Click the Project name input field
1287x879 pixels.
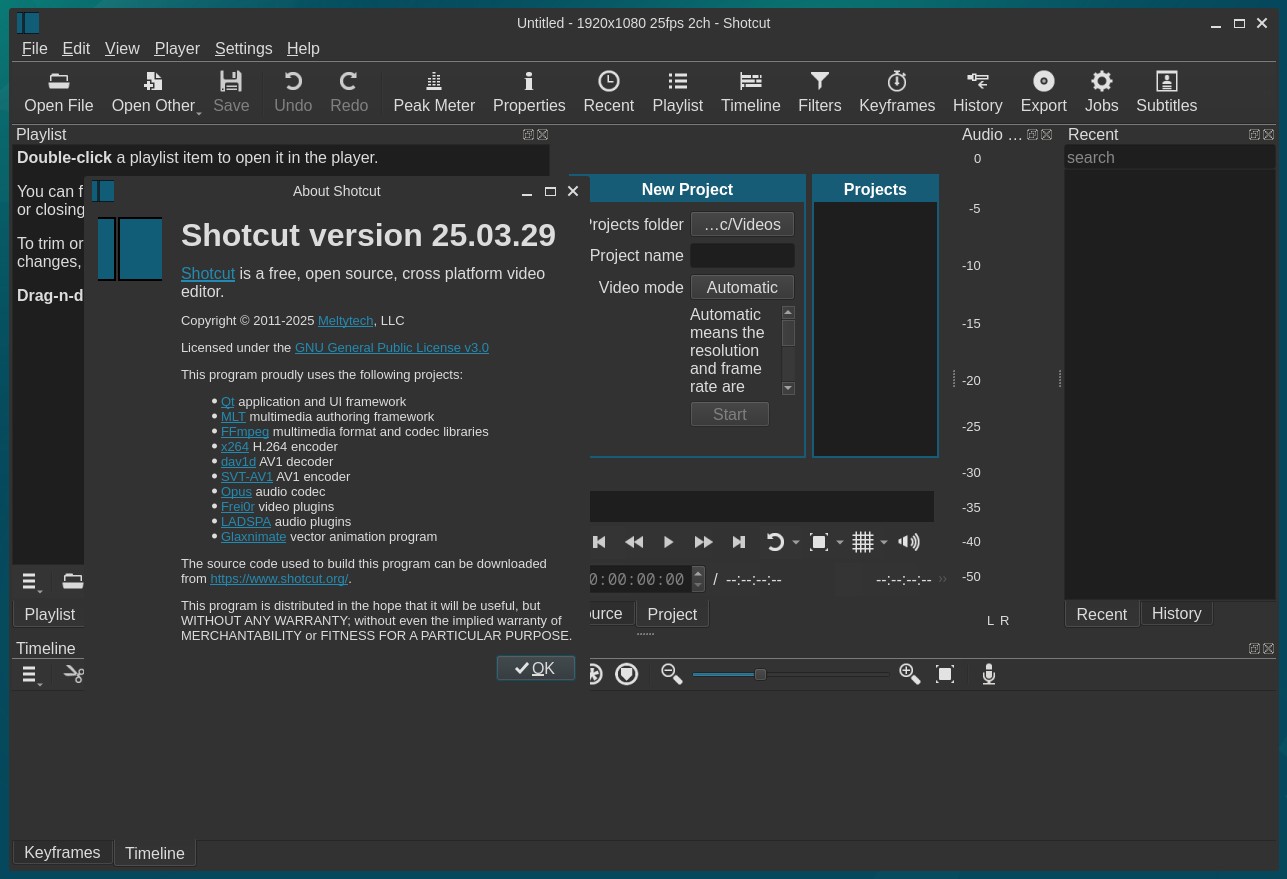pyautogui.click(x=742, y=255)
